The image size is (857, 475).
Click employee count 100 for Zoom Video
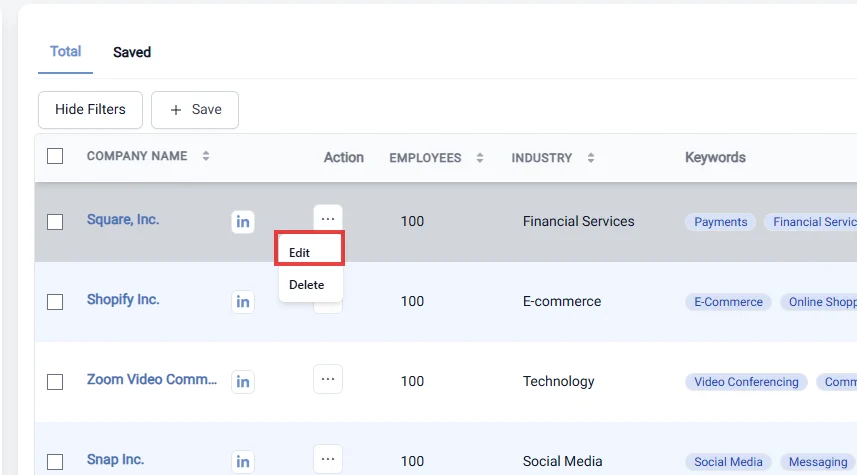click(412, 381)
